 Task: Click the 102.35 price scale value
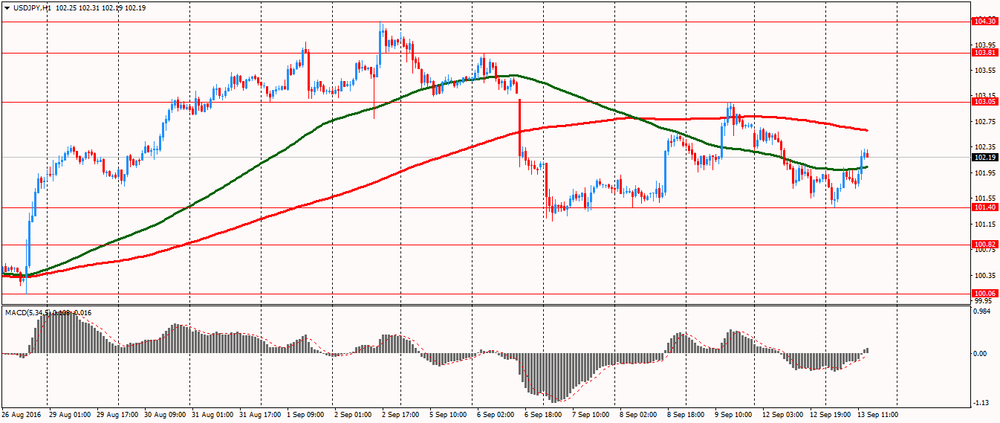tap(984, 147)
